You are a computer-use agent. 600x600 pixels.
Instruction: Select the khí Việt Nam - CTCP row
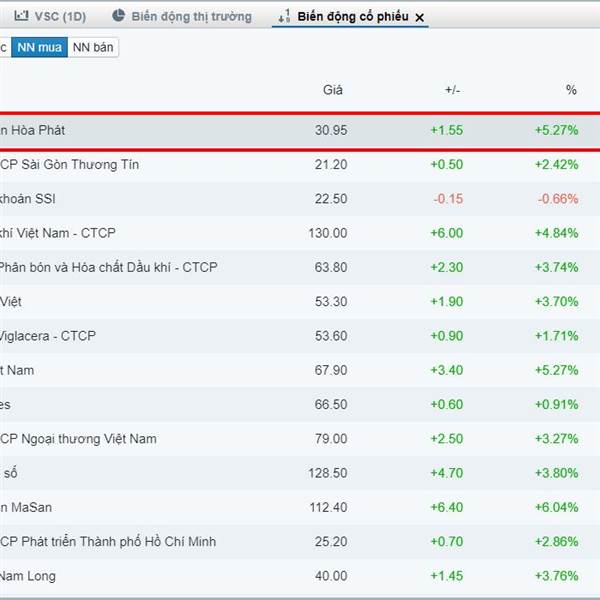(x=300, y=233)
